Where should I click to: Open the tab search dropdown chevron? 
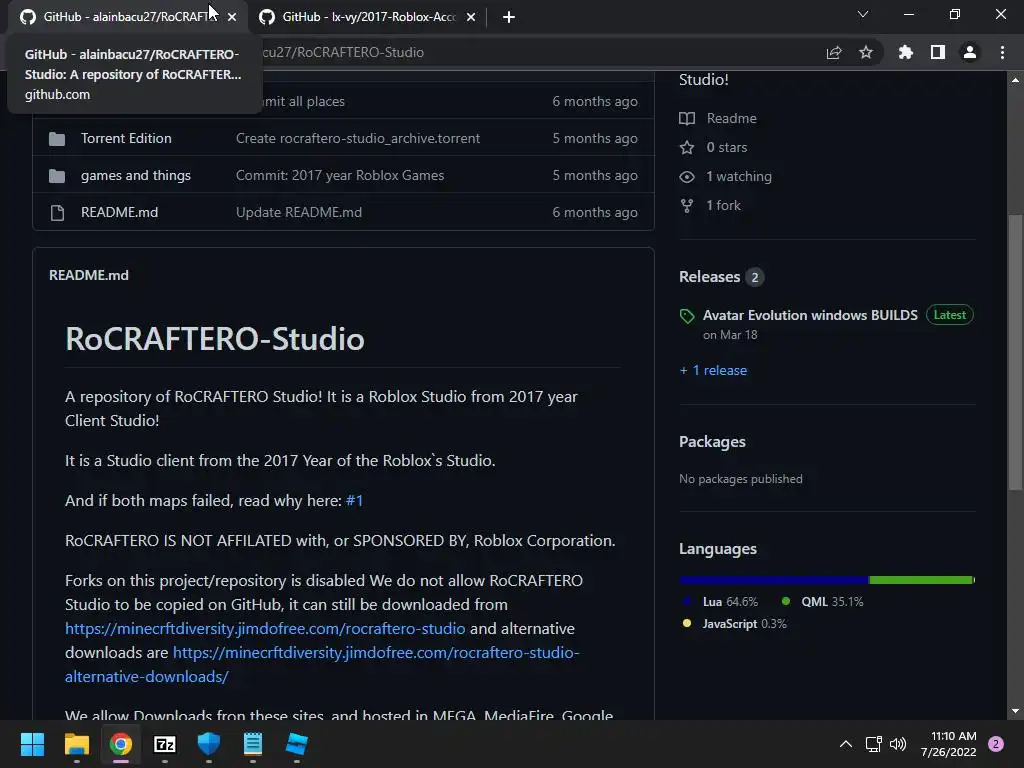(863, 14)
